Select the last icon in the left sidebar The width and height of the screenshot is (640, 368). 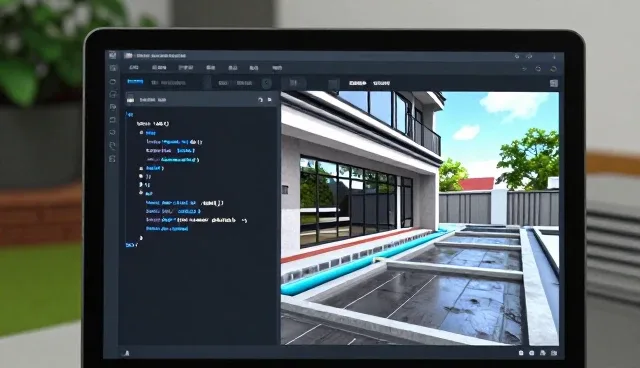pos(113,159)
